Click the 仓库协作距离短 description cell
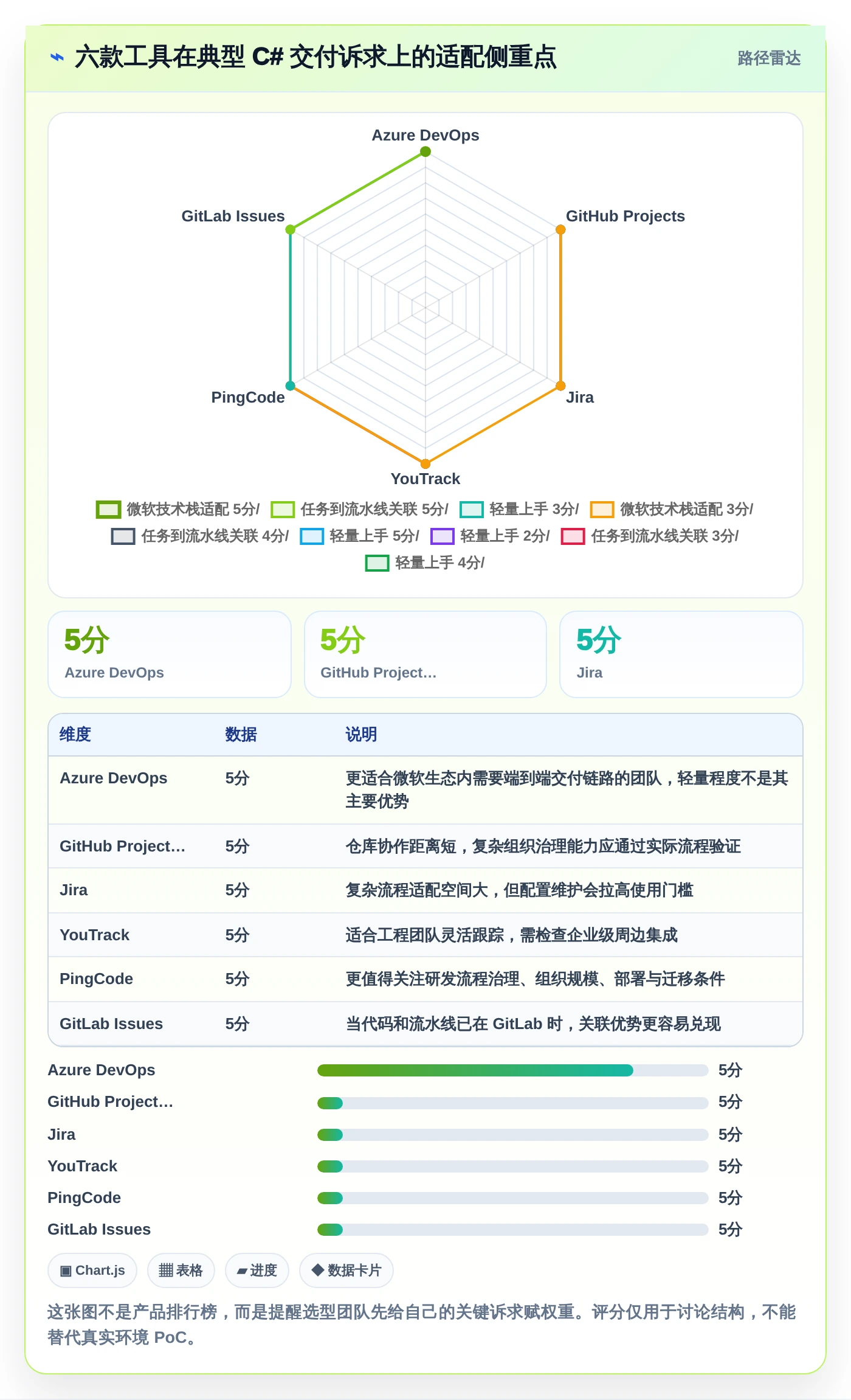 click(x=543, y=847)
